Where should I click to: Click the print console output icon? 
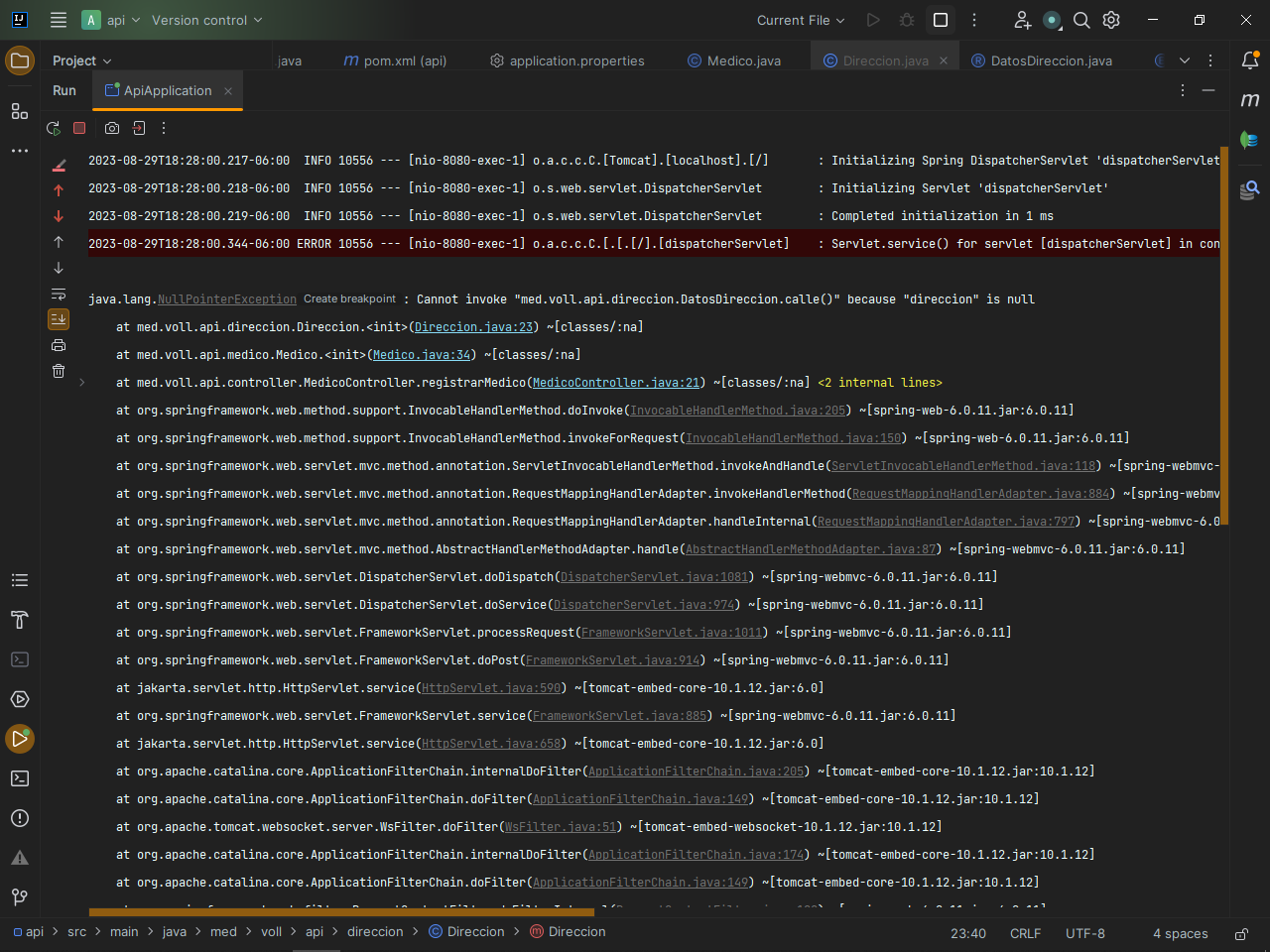tap(59, 345)
